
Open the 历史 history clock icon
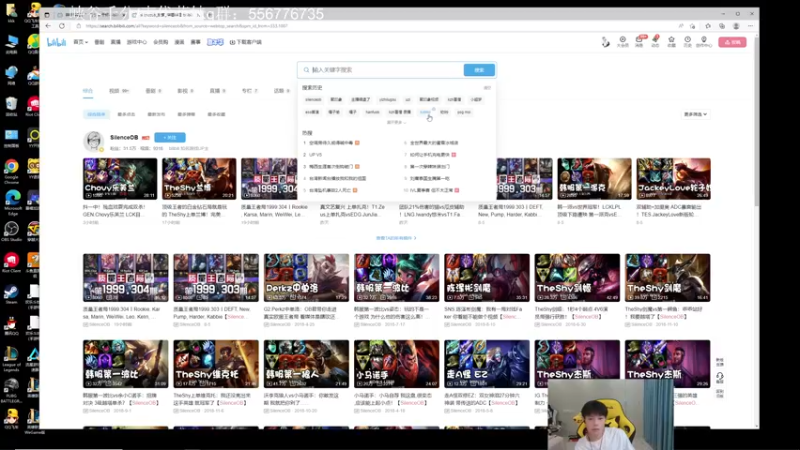pyautogui.click(x=688, y=42)
